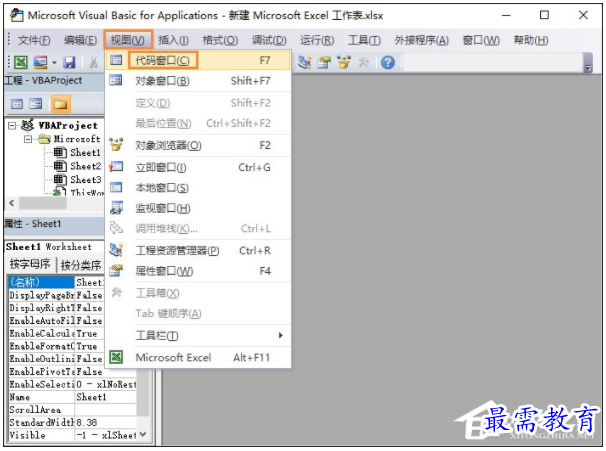This screenshot has height=451, width=606.
Task: Open the 格式(O) menu
Action: pos(220,40)
